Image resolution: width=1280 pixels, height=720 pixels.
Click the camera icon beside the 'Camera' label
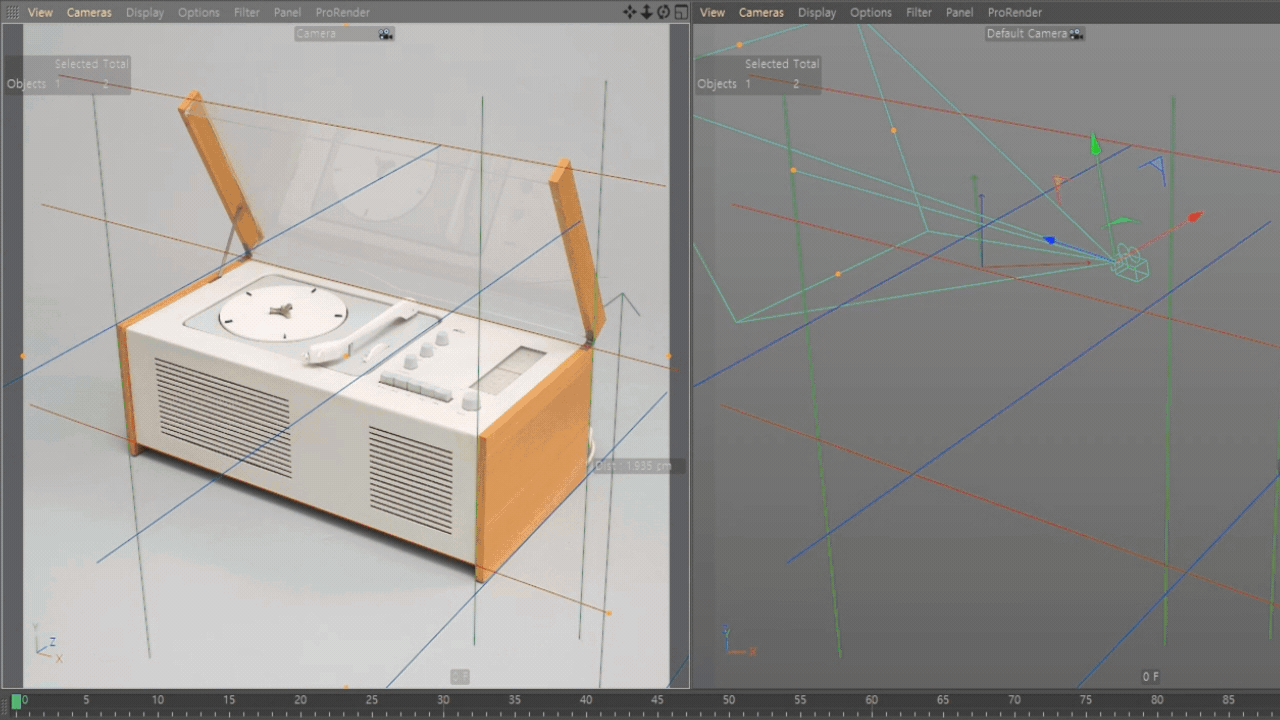click(x=386, y=34)
